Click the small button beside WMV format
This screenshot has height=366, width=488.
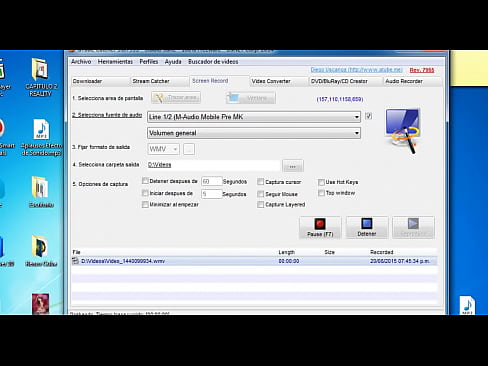189,149
